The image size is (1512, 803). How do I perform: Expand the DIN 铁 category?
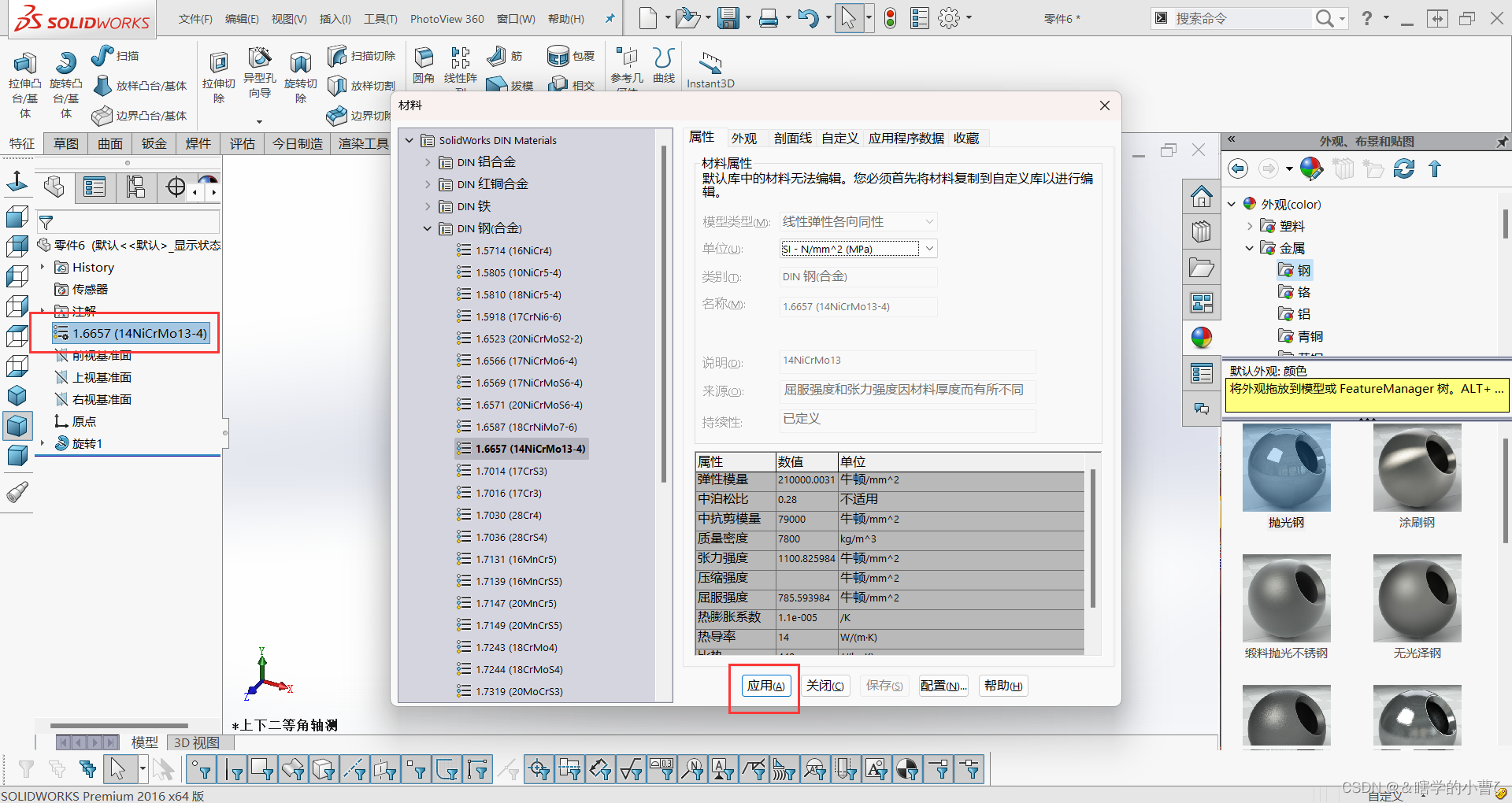tap(428, 206)
